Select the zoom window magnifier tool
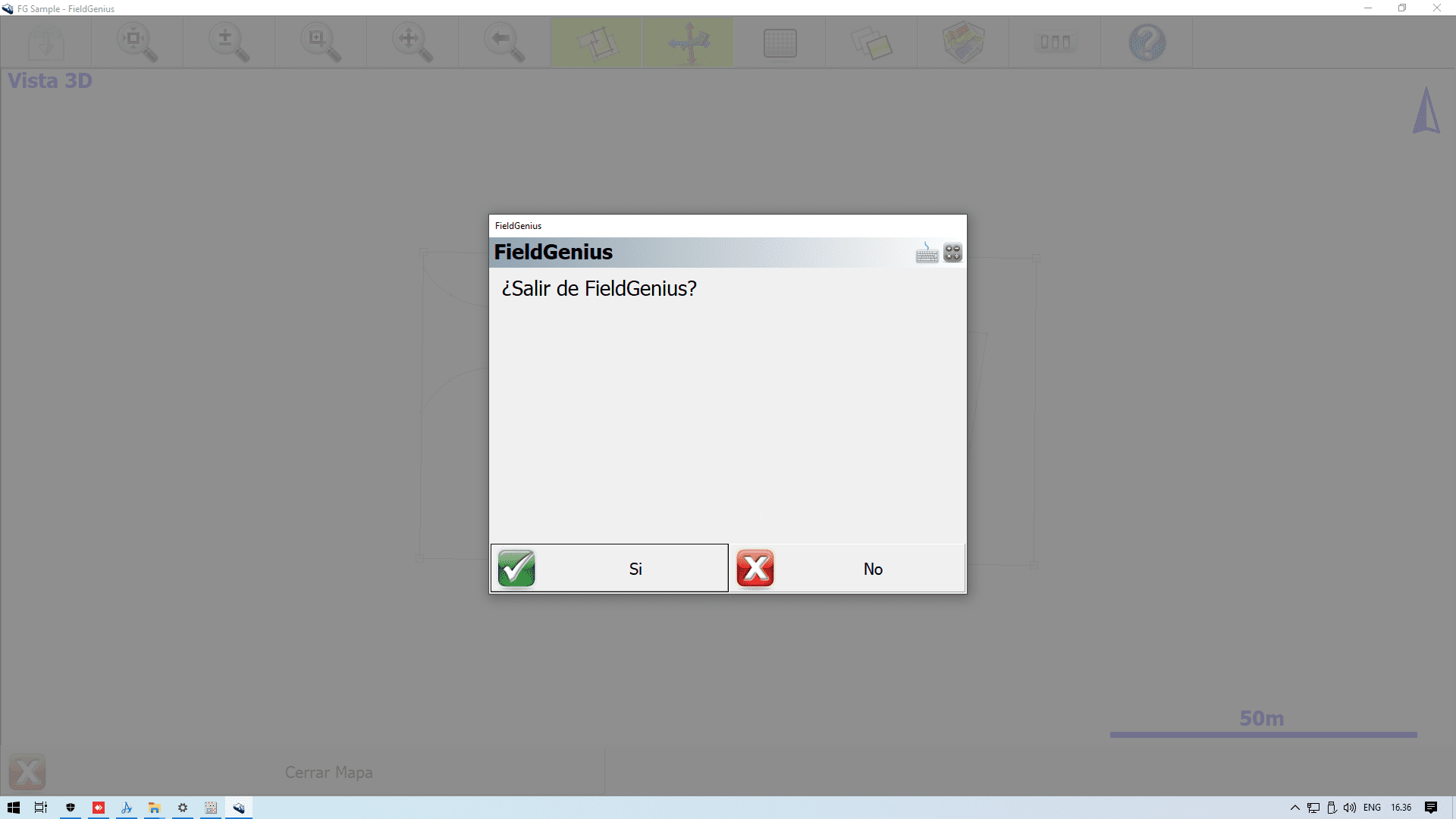 point(321,42)
